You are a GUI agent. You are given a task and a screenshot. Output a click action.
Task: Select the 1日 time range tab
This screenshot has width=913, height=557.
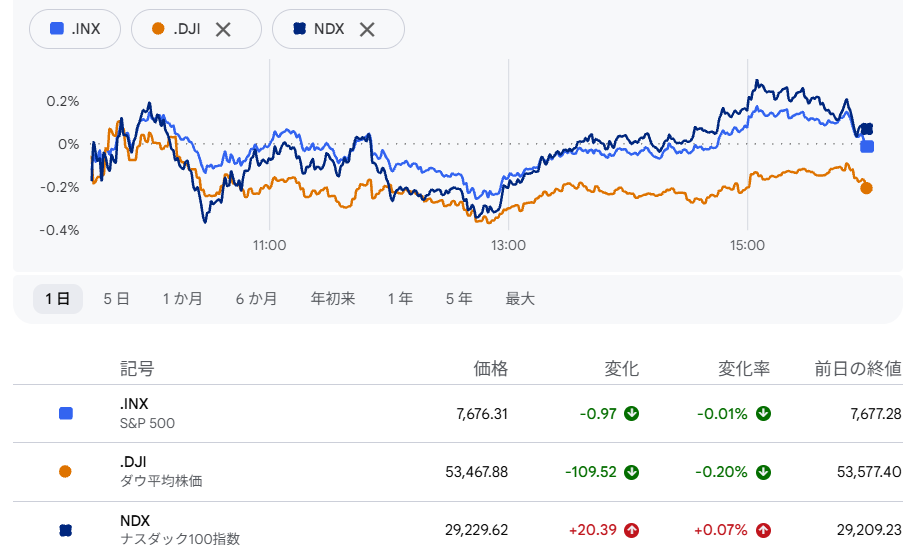coord(58,299)
